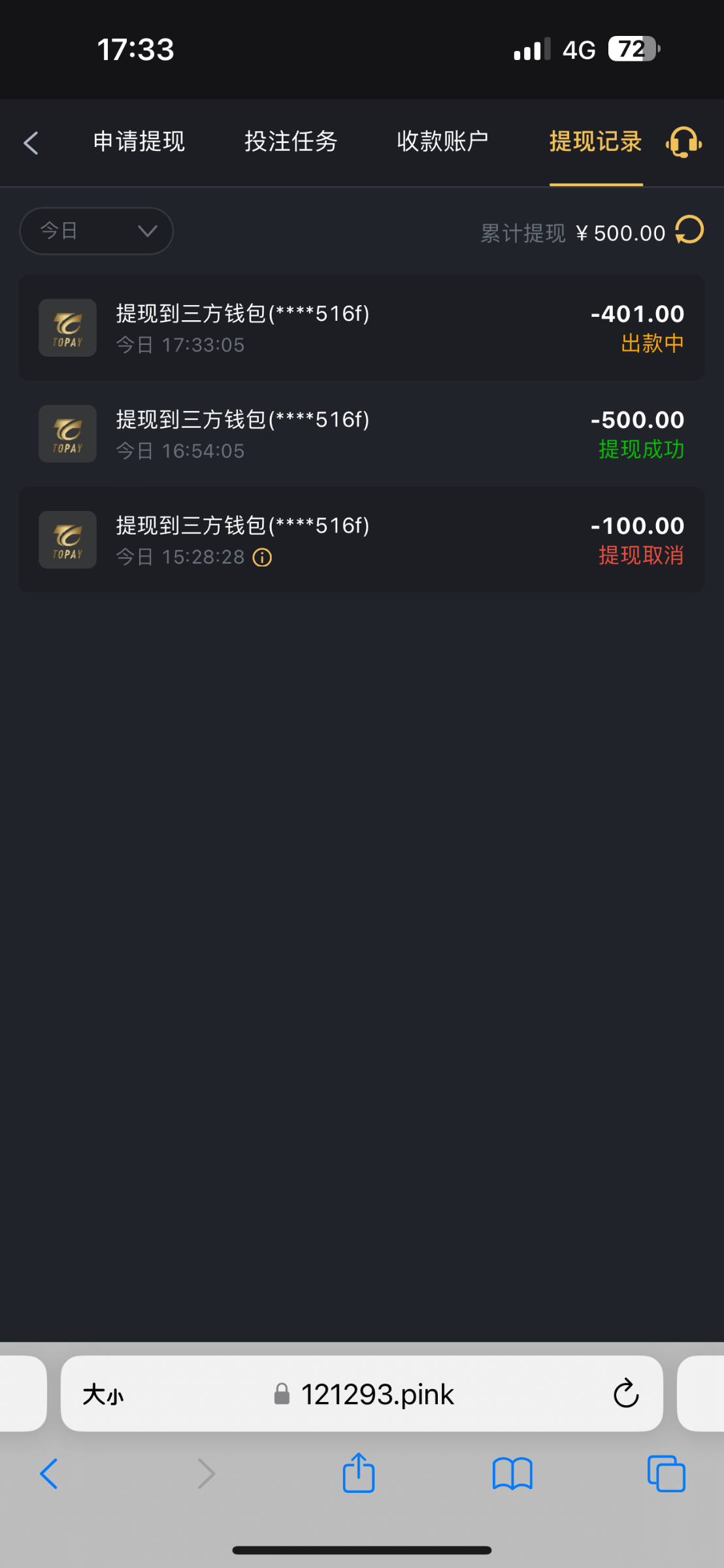724x1568 pixels.
Task: Tap the 大小 text size control
Action: [x=103, y=1395]
